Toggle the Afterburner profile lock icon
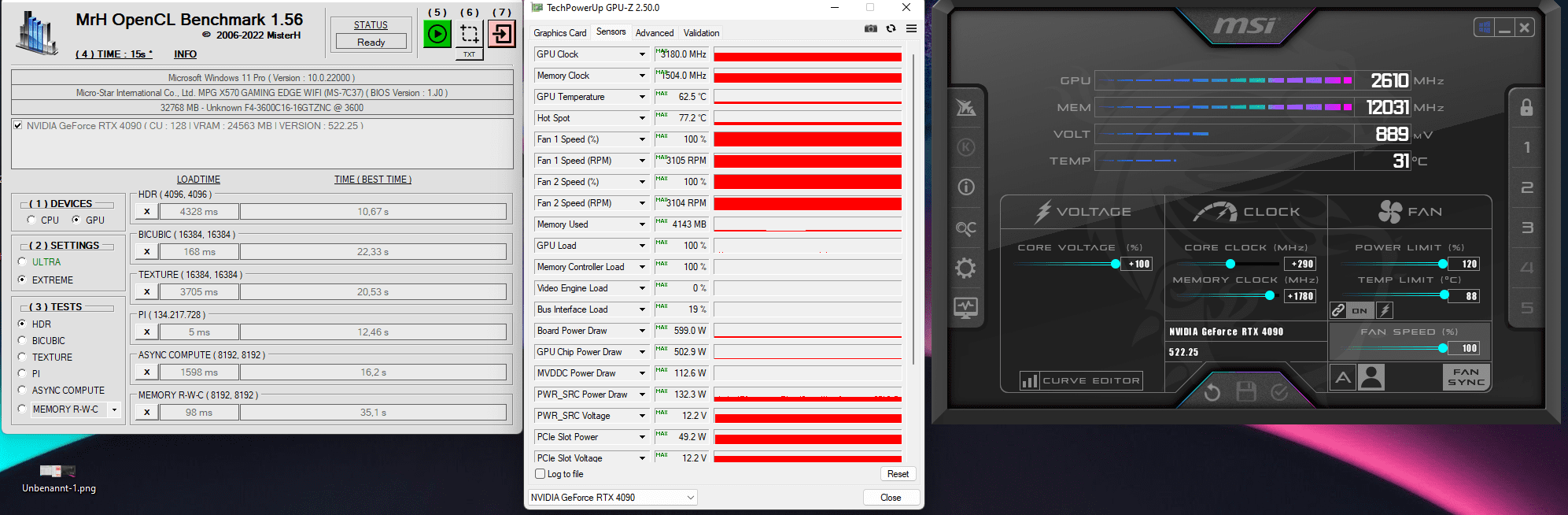This screenshot has width=1568, height=515. pos(1526,107)
